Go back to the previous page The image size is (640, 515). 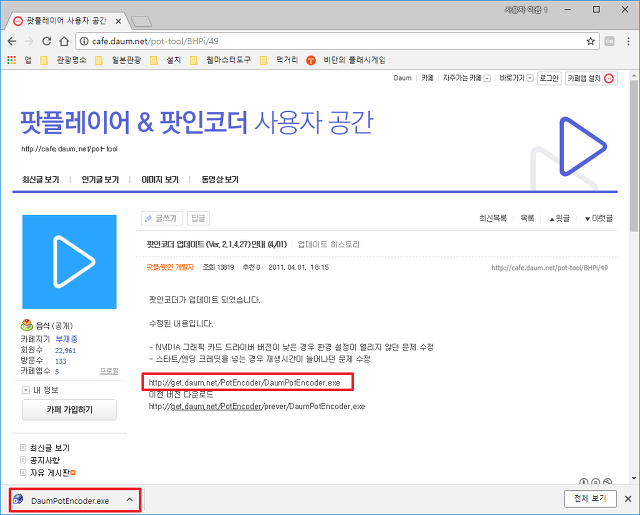point(12,41)
